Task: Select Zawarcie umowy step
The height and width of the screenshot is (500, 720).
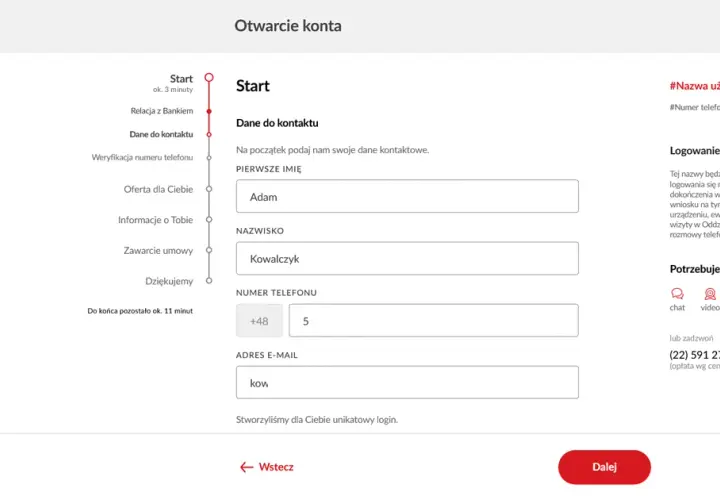Action: point(158,251)
